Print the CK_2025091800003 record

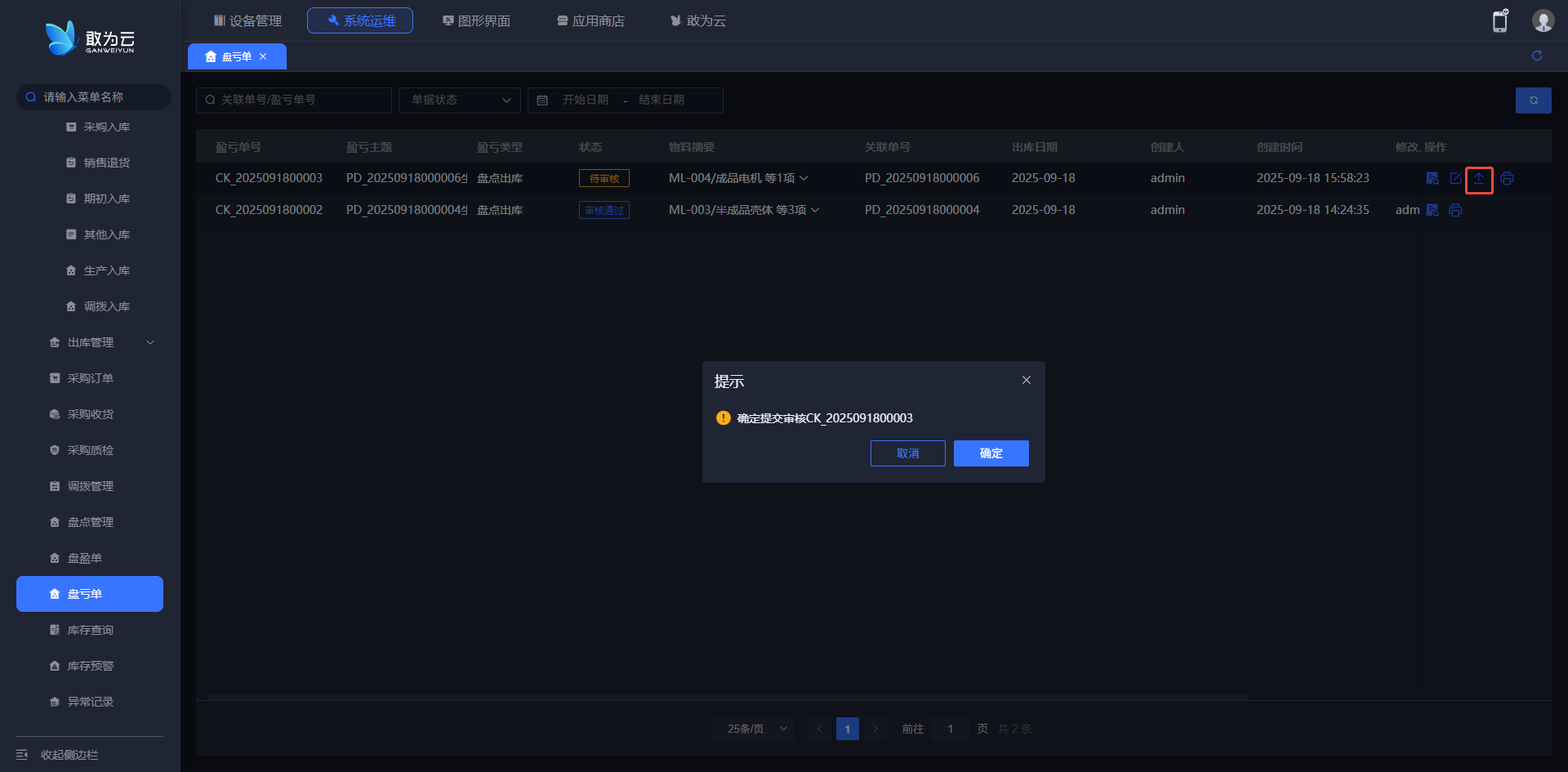coord(1507,179)
